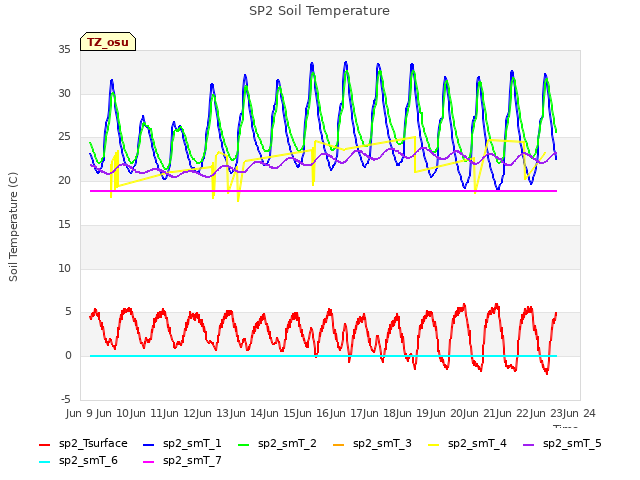Toggle sp2_smT_5 series legend label
The height and width of the screenshot is (480, 640).
(572, 444)
